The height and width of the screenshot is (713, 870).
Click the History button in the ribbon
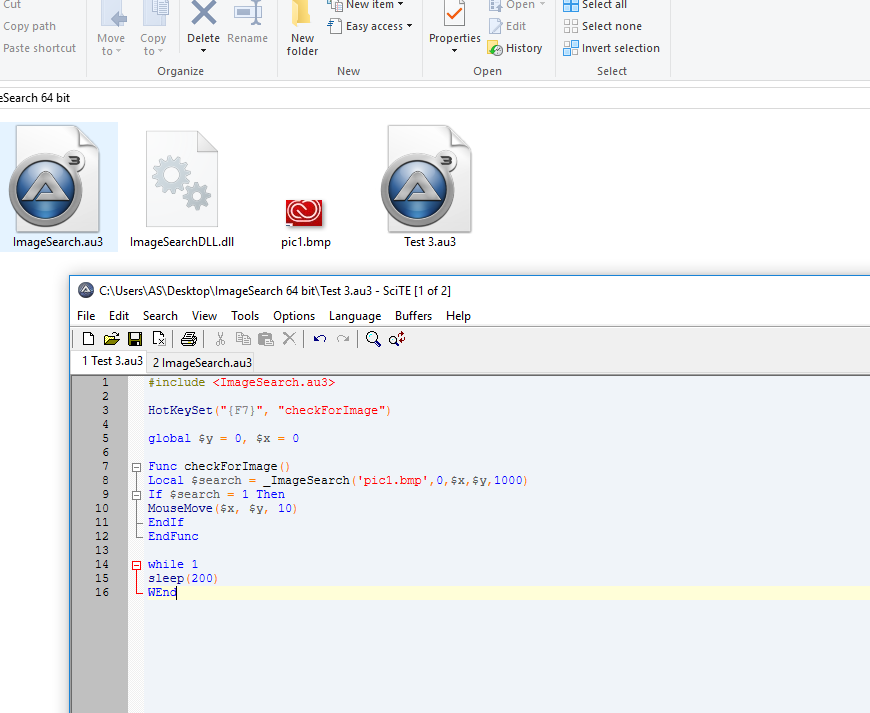515,48
